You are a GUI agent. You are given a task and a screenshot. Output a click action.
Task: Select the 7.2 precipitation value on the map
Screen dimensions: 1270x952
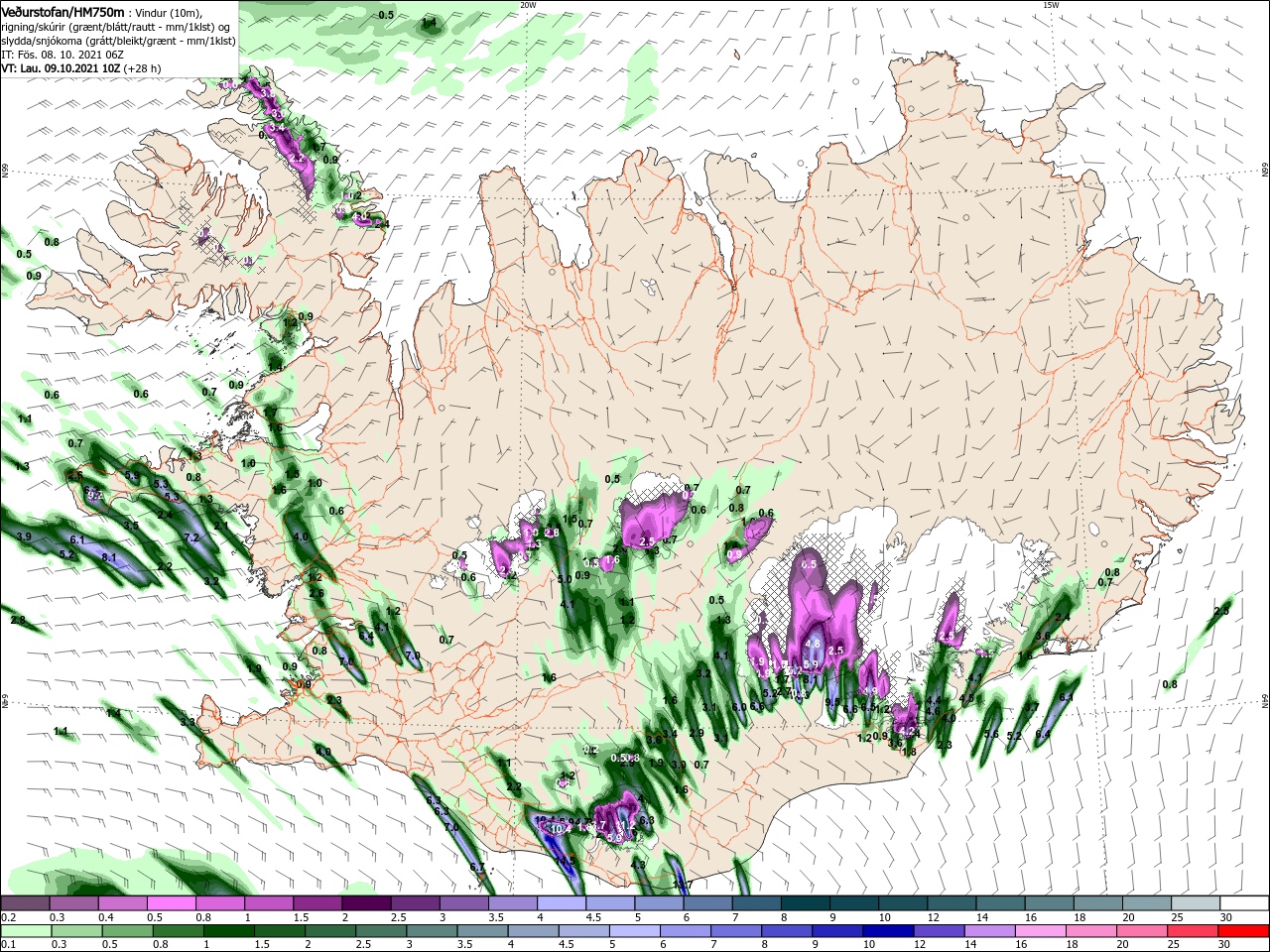click(x=192, y=537)
